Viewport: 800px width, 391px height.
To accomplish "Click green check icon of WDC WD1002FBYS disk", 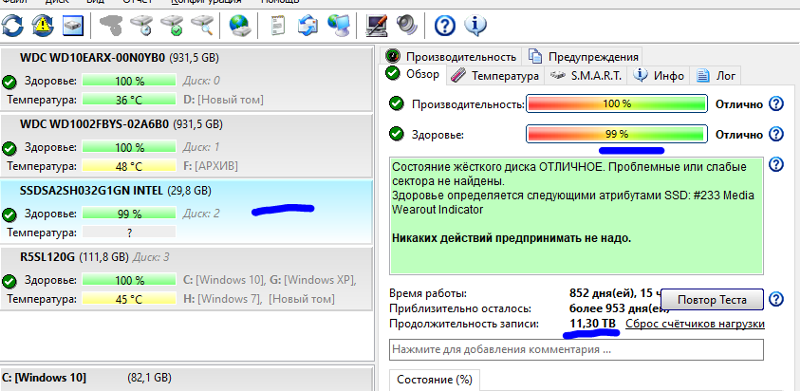I will 9,149.
